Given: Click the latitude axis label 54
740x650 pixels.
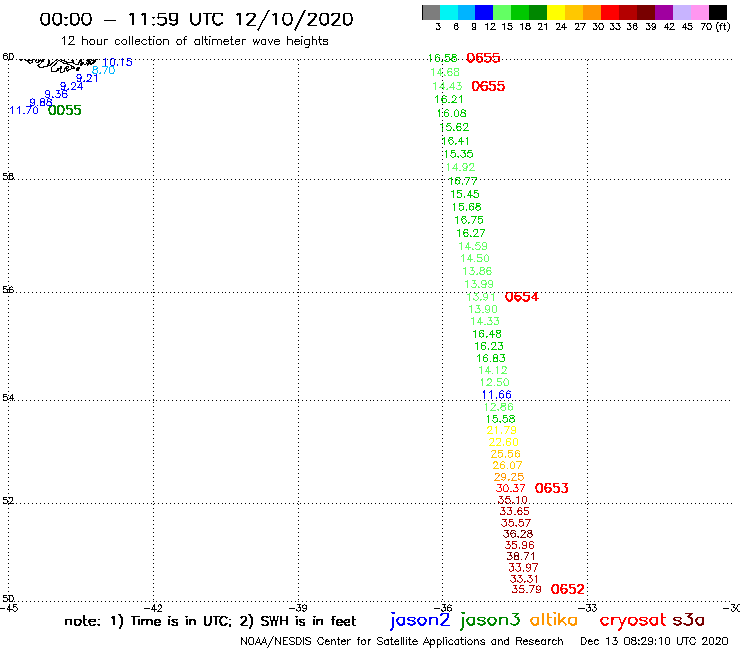Looking at the screenshot, I should 8,398.
